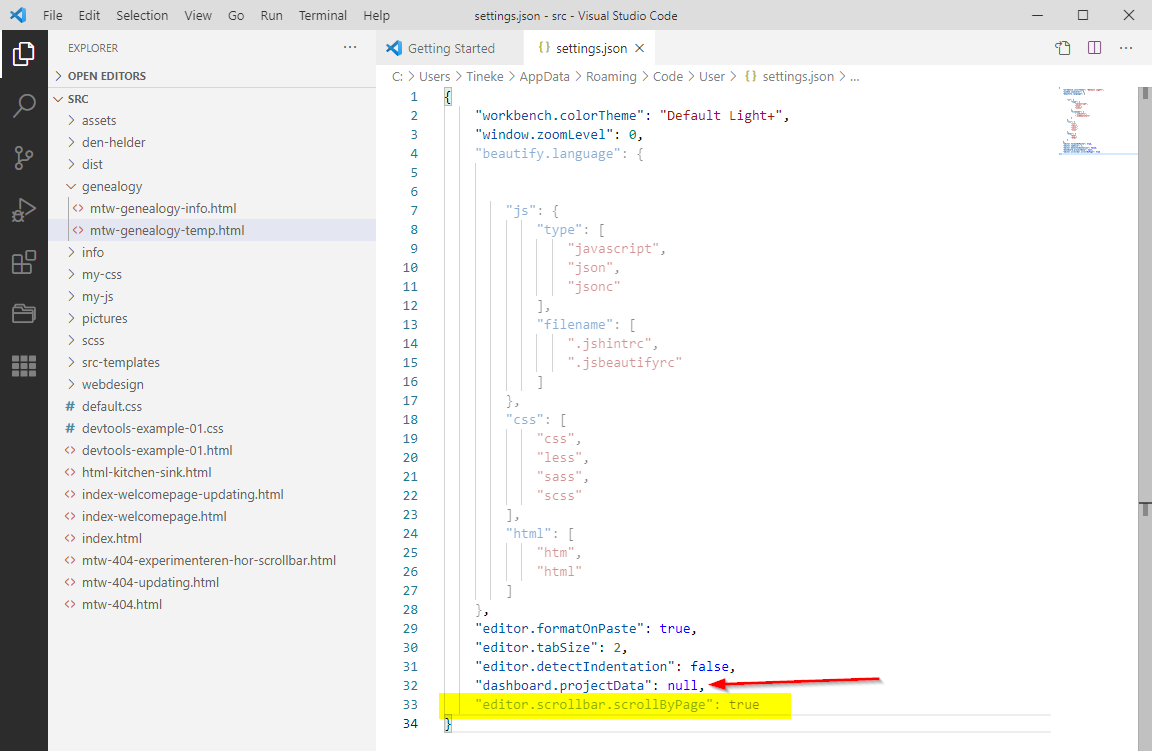Click AppData segment in breadcrumb

coord(544,76)
